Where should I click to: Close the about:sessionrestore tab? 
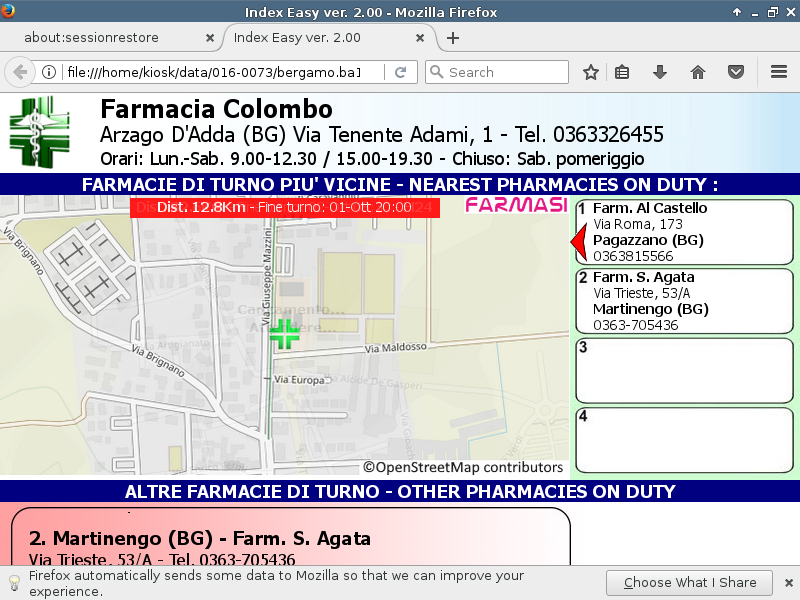coord(209,38)
